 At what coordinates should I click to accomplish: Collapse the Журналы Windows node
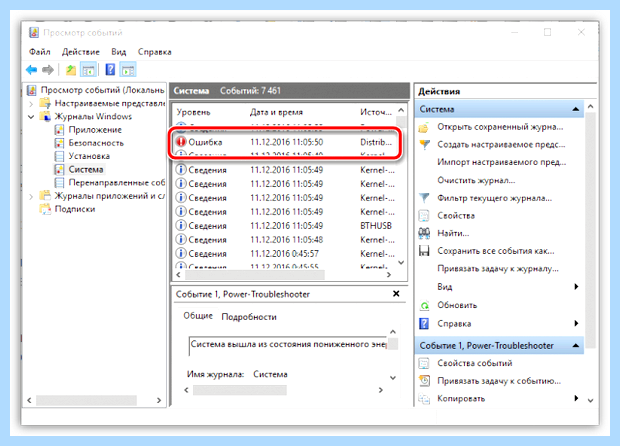coord(31,117)
